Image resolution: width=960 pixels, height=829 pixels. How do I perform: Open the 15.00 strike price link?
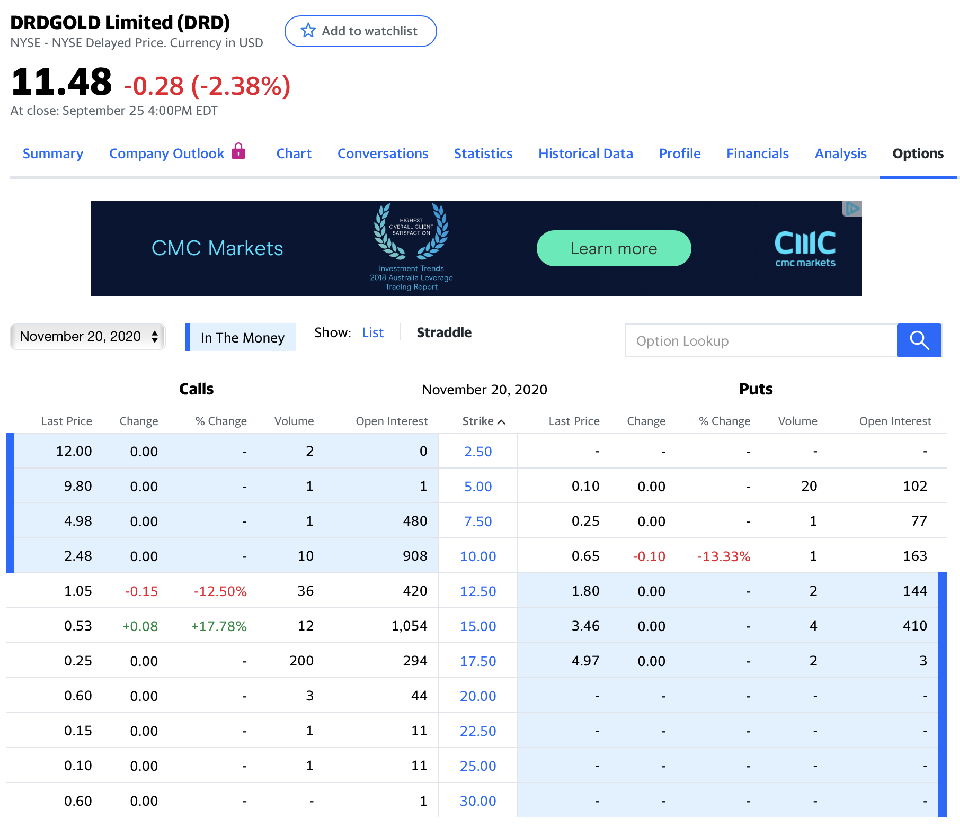[x=478, y=626]
